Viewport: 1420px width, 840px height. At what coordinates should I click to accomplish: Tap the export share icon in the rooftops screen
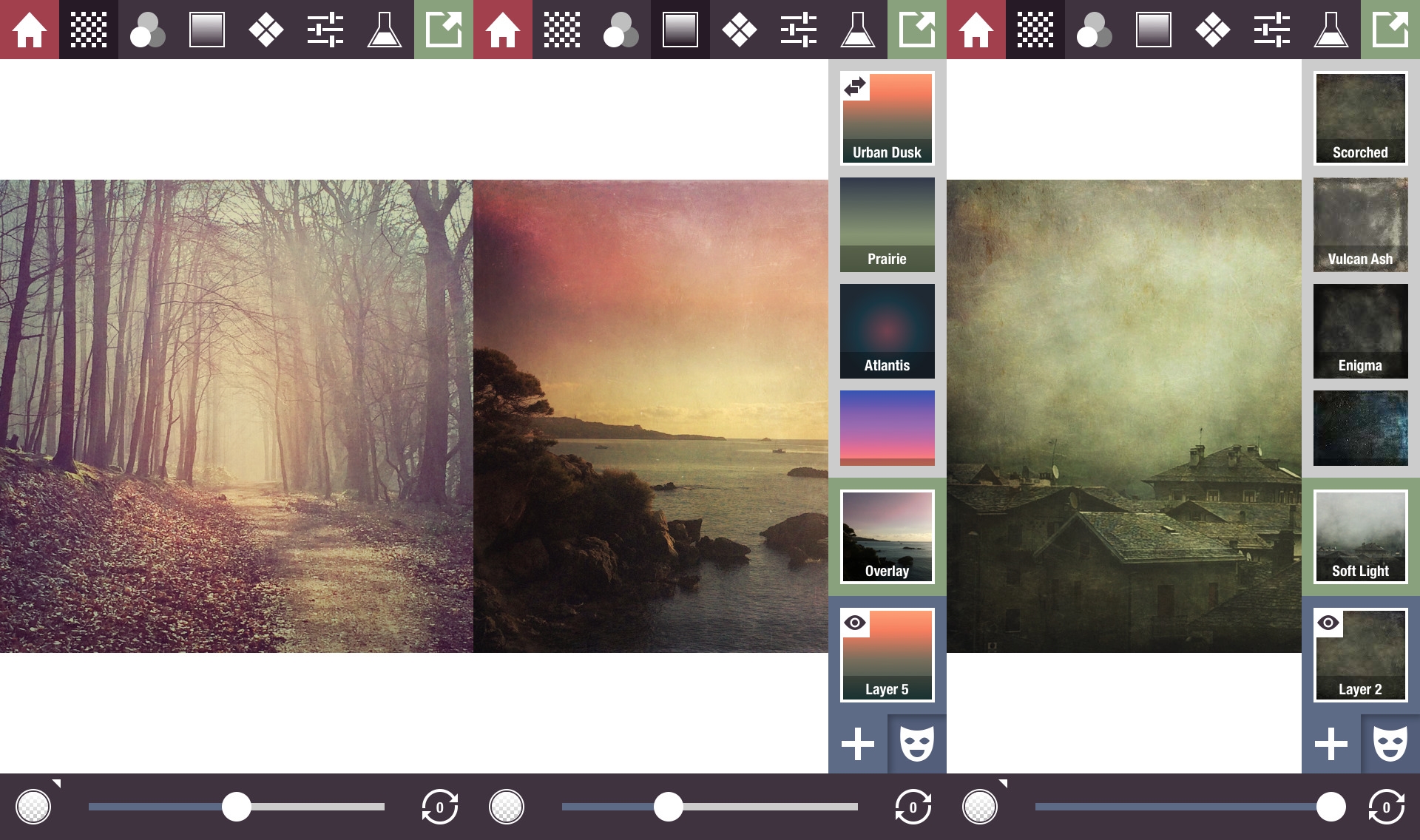coord(1390,30)
